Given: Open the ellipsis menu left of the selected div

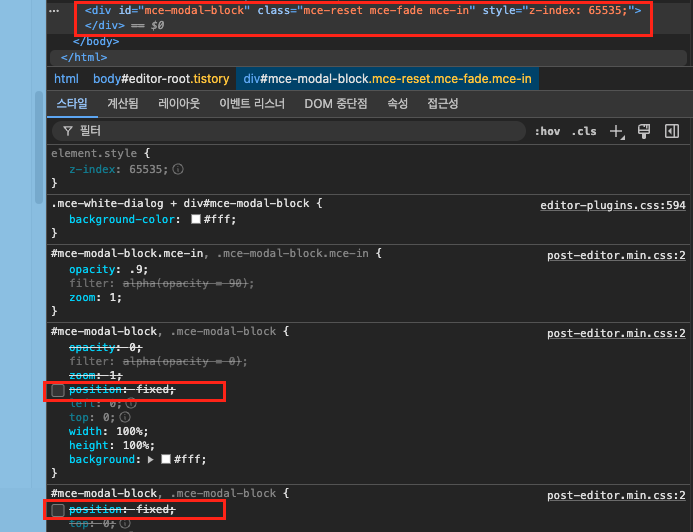Looking at the screenshot, I should pyautogui.click(x=54, y=11).
